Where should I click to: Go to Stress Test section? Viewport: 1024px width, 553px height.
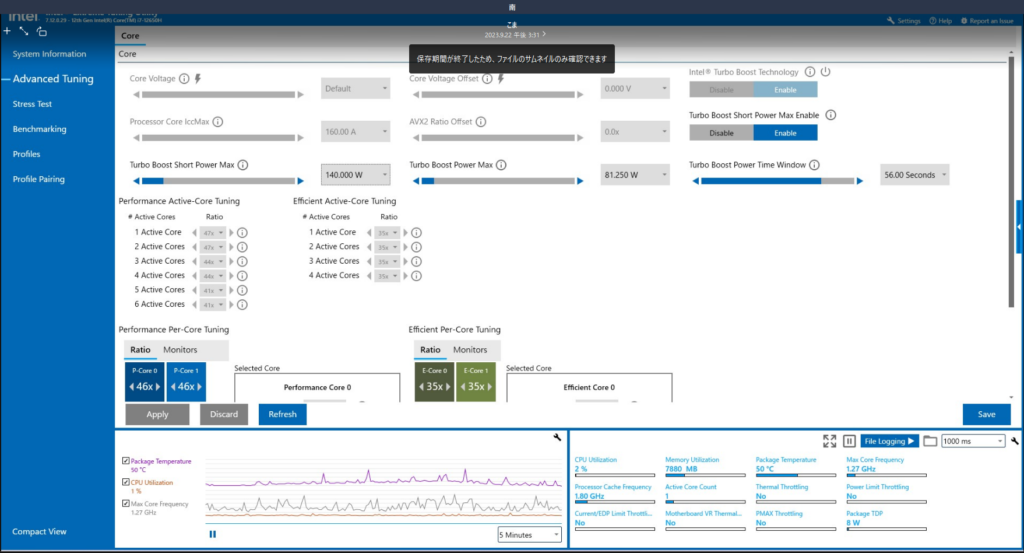[x=32, y=104]
